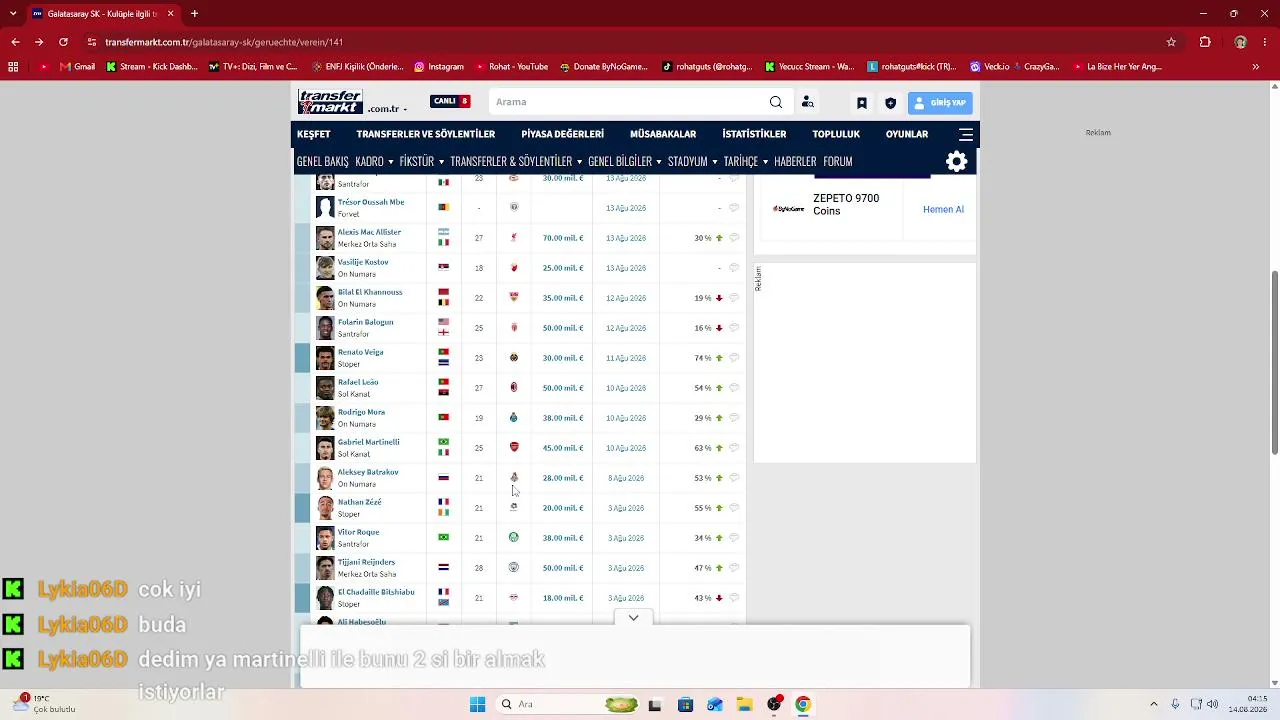Click the GİRİŞ YAP login button
Image resolution: width=1280 pixels, height=720 pixels.
click(x=940, y=103)
